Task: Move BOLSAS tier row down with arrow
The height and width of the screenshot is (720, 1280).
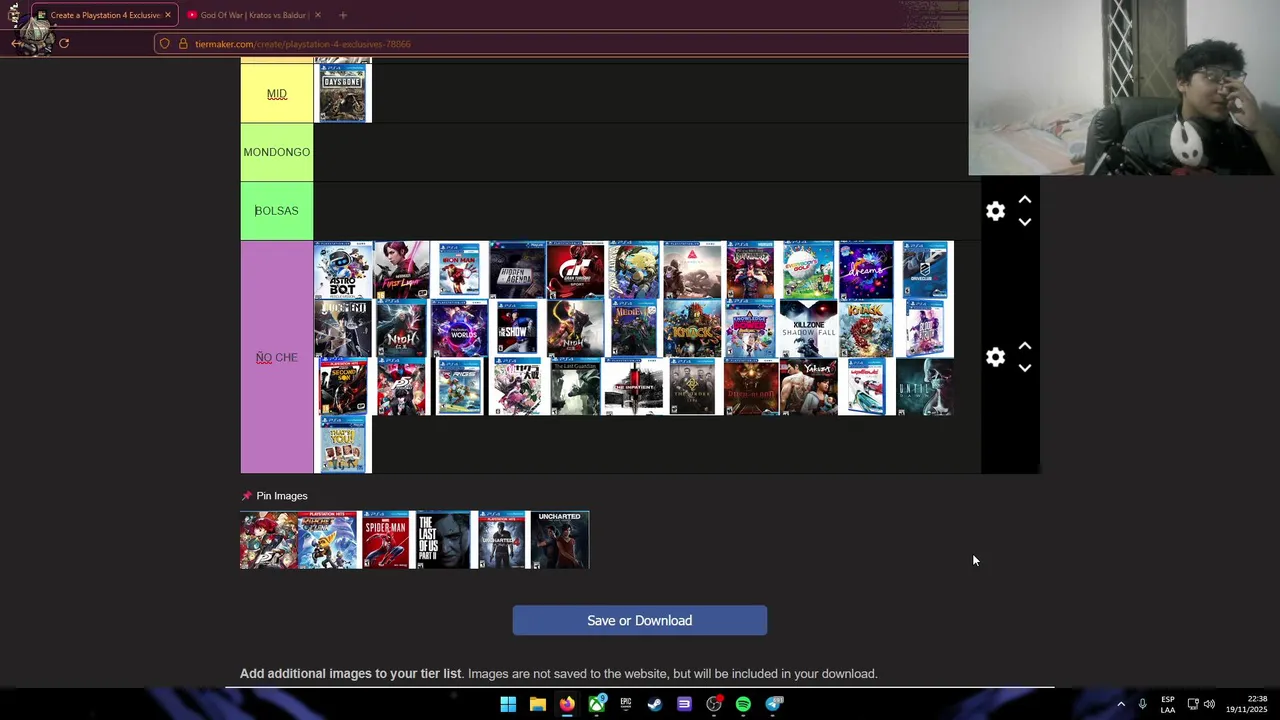Action: pos(1025,222)
